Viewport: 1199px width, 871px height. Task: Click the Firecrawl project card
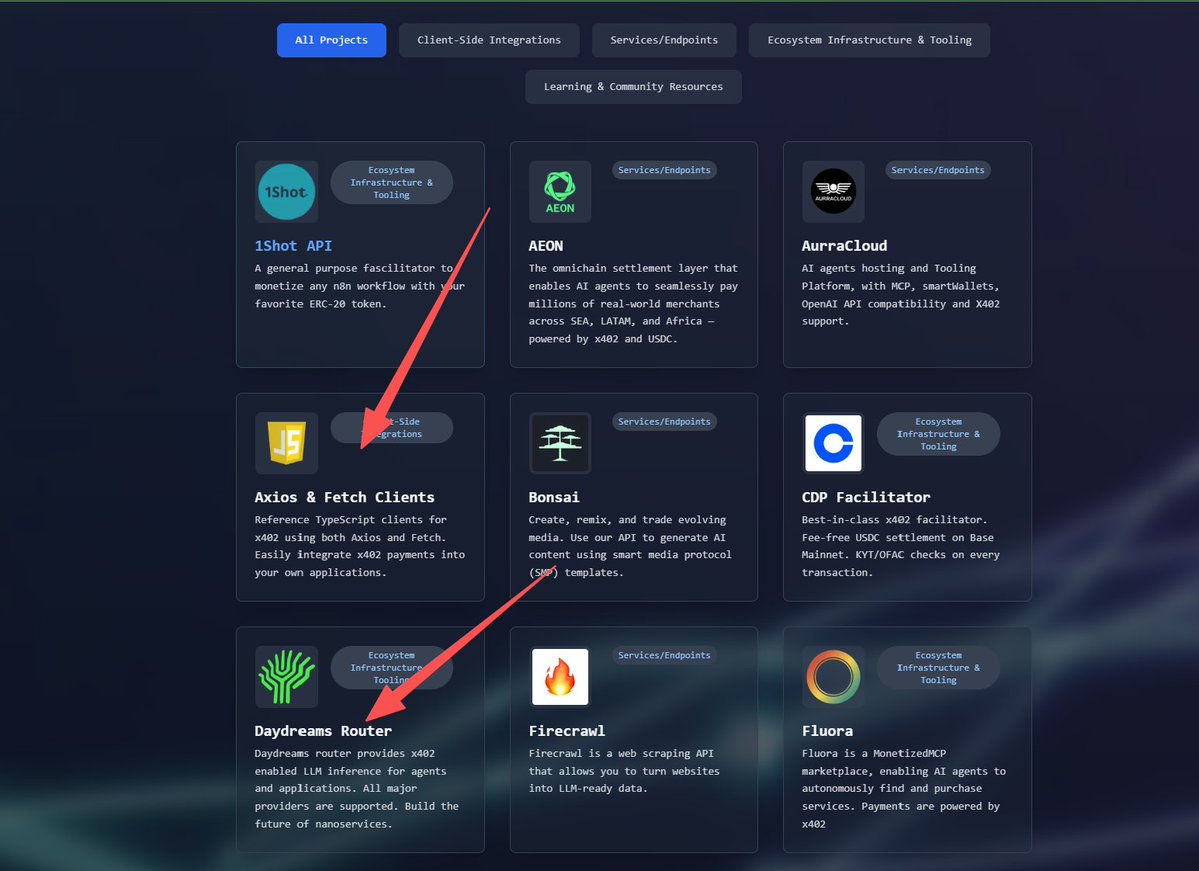633,740
